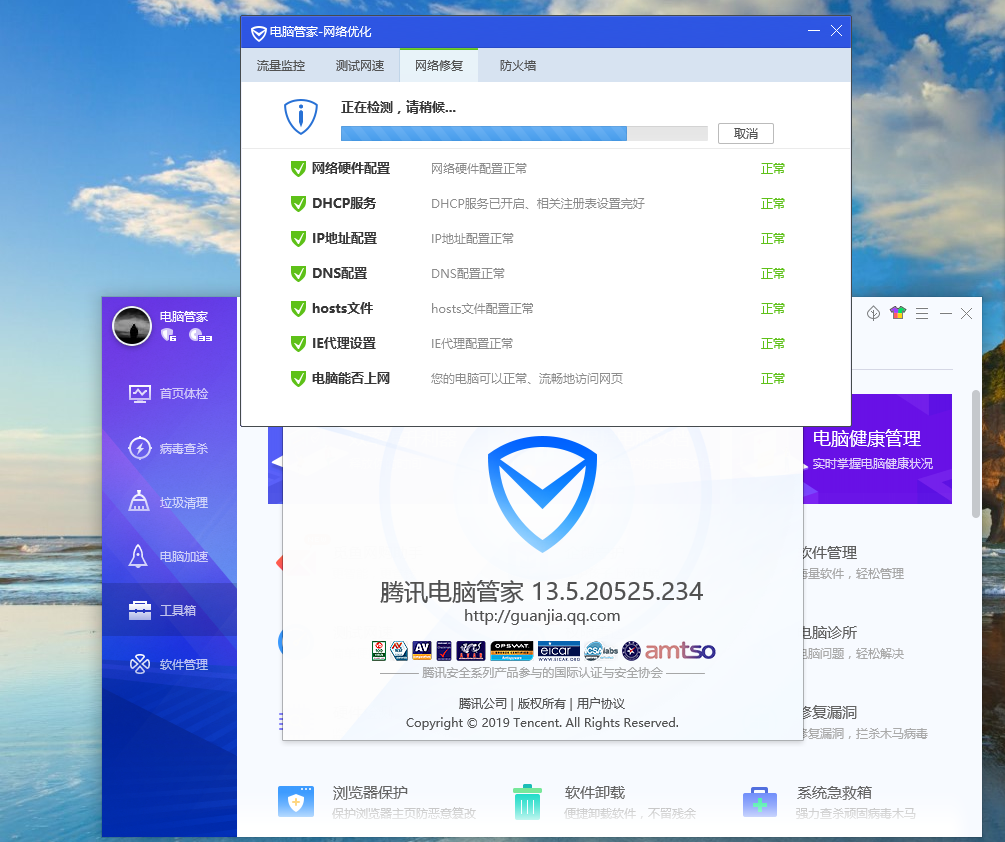This screenshot has height=842, width=1005.
Task: Click the green check icon beside hosts文件
Action: point(298,309)
